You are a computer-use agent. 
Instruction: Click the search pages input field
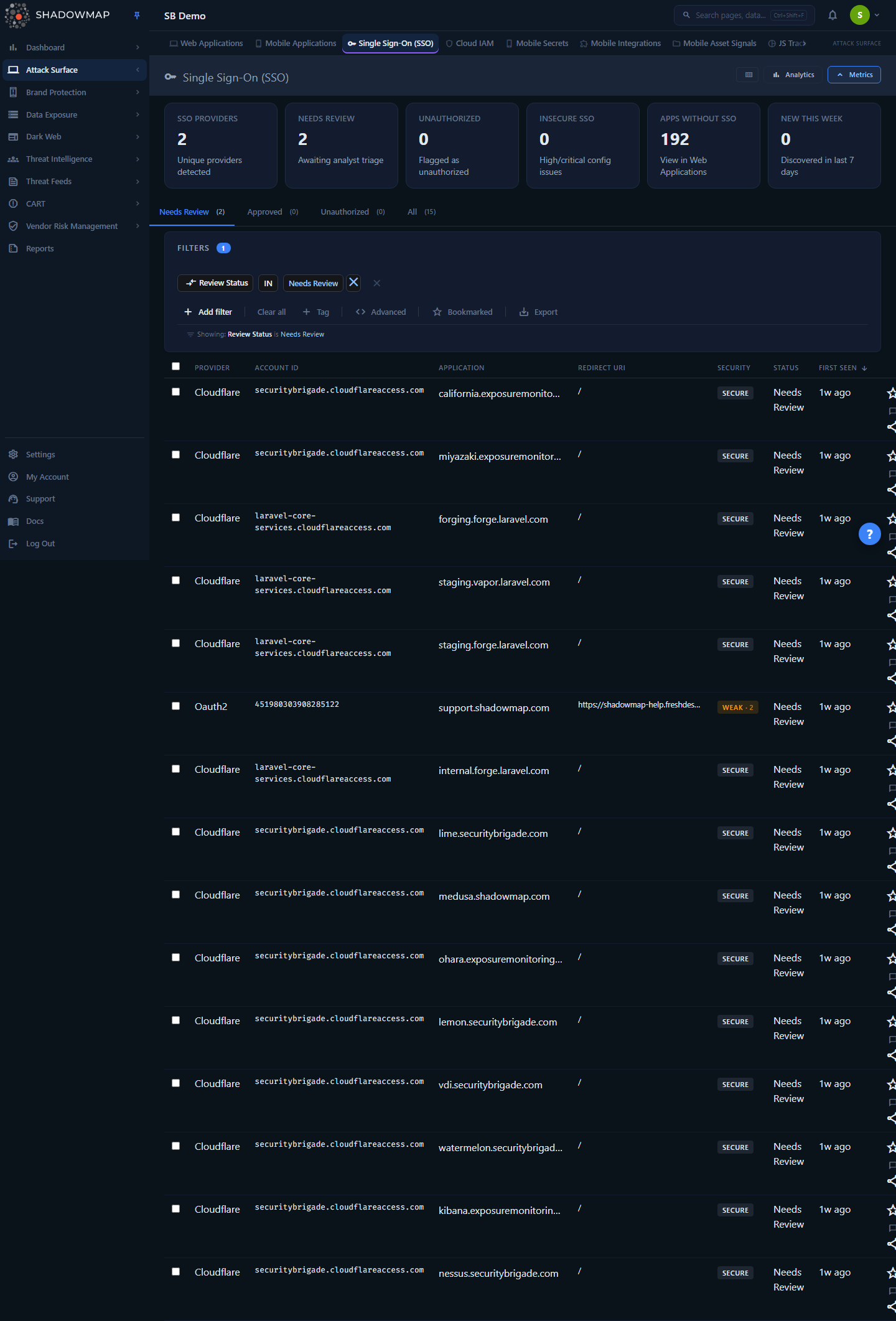pyautogui.click(x=744, y=16)
